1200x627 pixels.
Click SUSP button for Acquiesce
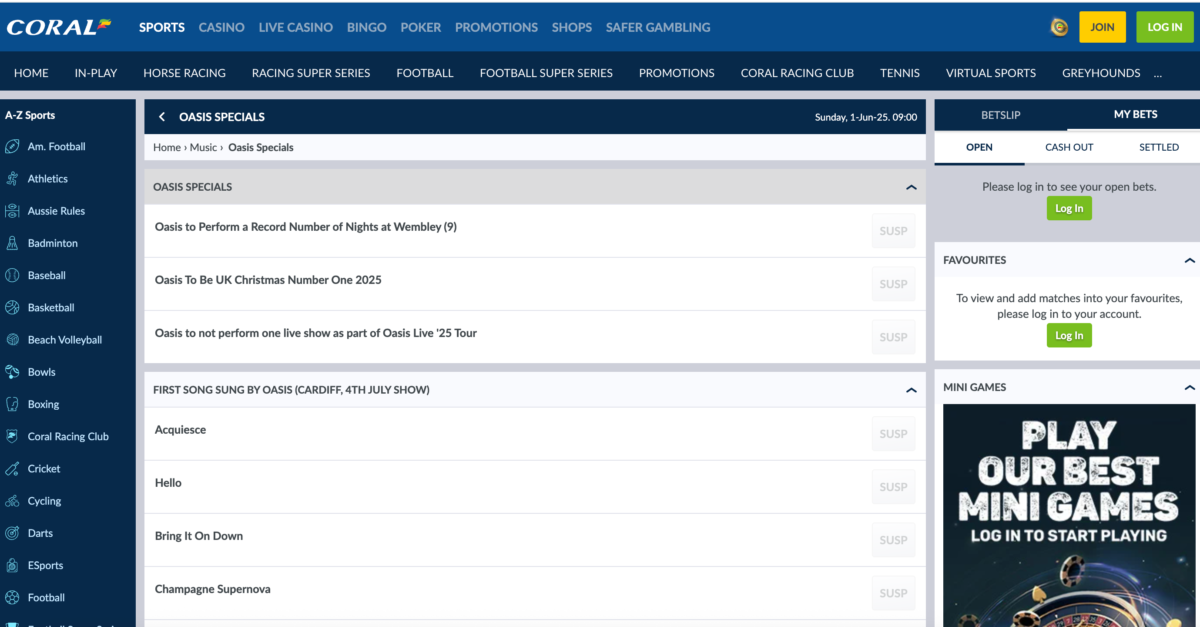pos(893,434)
